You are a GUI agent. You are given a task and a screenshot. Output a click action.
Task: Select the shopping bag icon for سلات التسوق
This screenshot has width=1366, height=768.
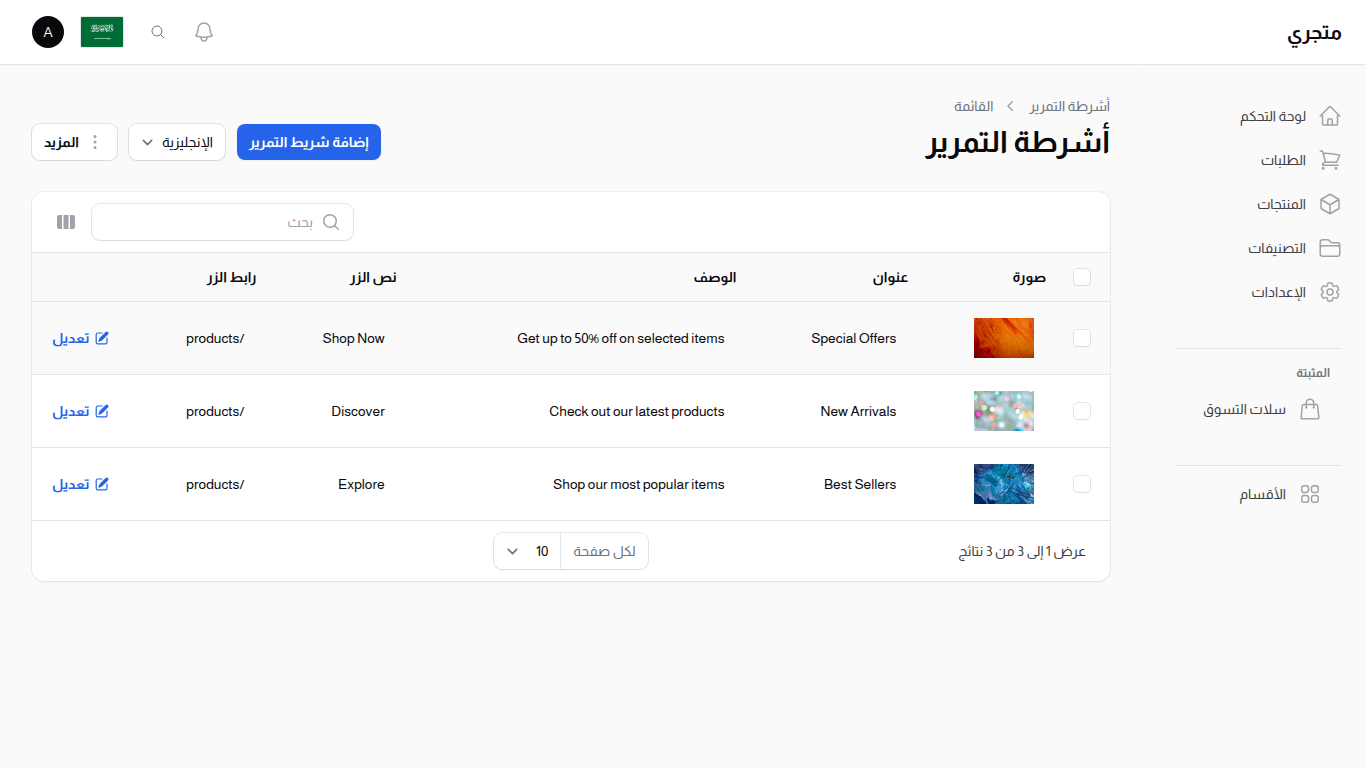(1311, 409)
